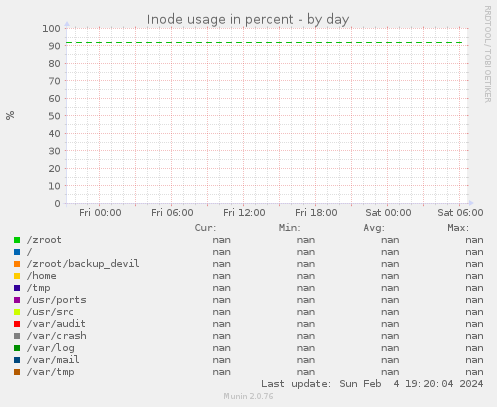The image size is (497, 407).
Task: Click the 0 value on the y-axis
Action: tap(58, 203)
